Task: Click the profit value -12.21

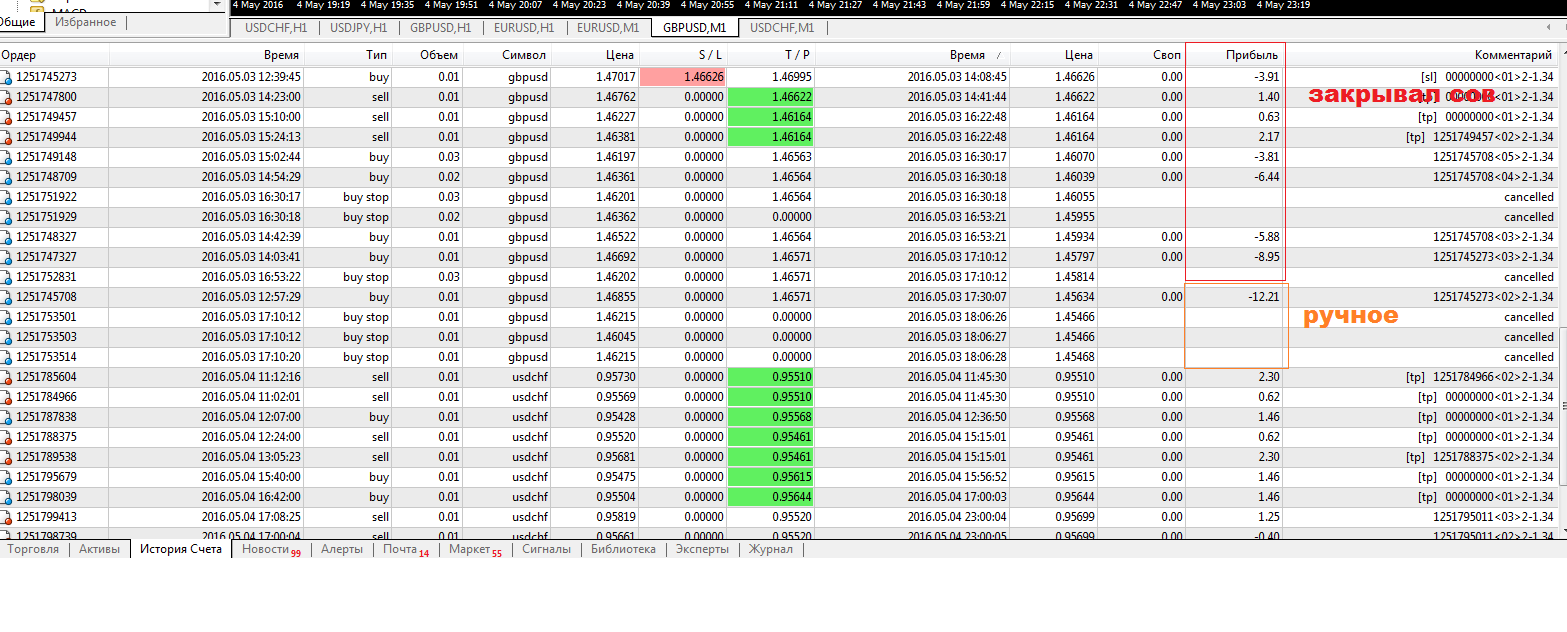Action: click(1263, 297)
